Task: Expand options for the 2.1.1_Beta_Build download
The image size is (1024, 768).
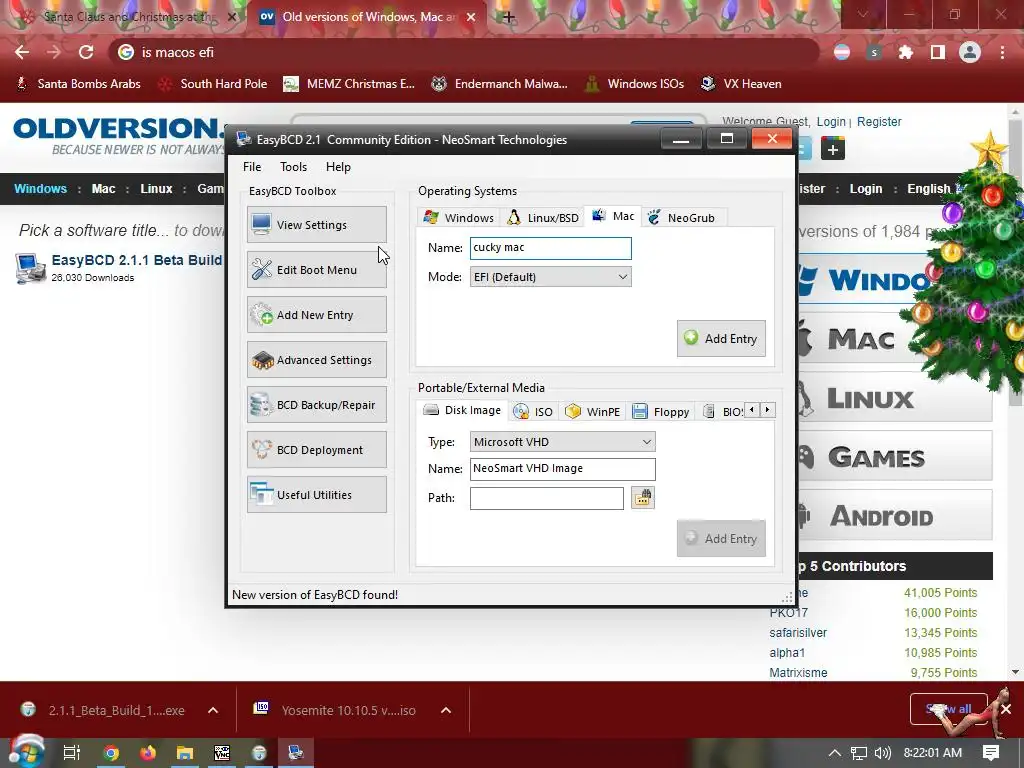Action: (213, 710)
